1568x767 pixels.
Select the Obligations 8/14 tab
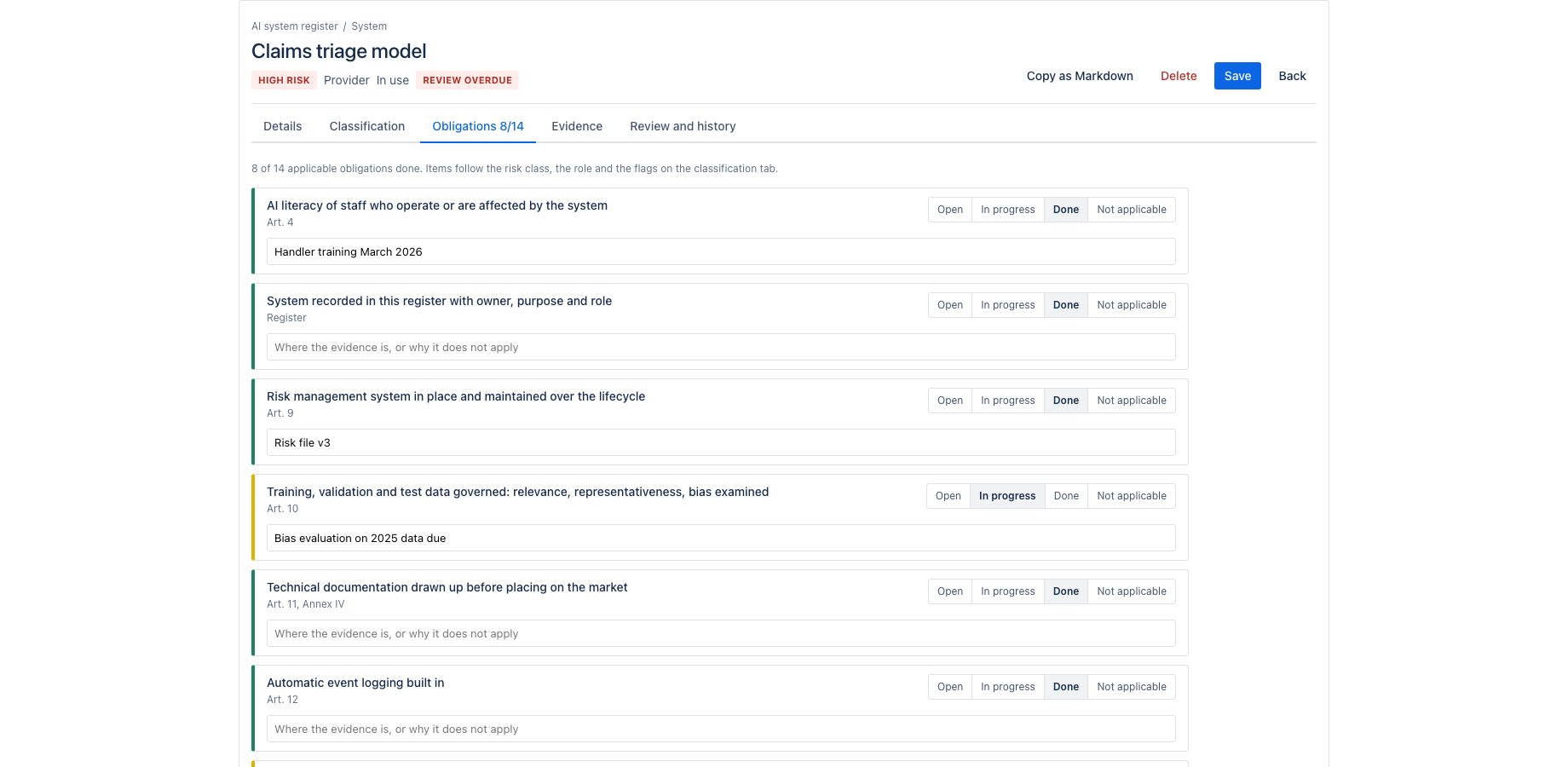click(x=478, y=126)
